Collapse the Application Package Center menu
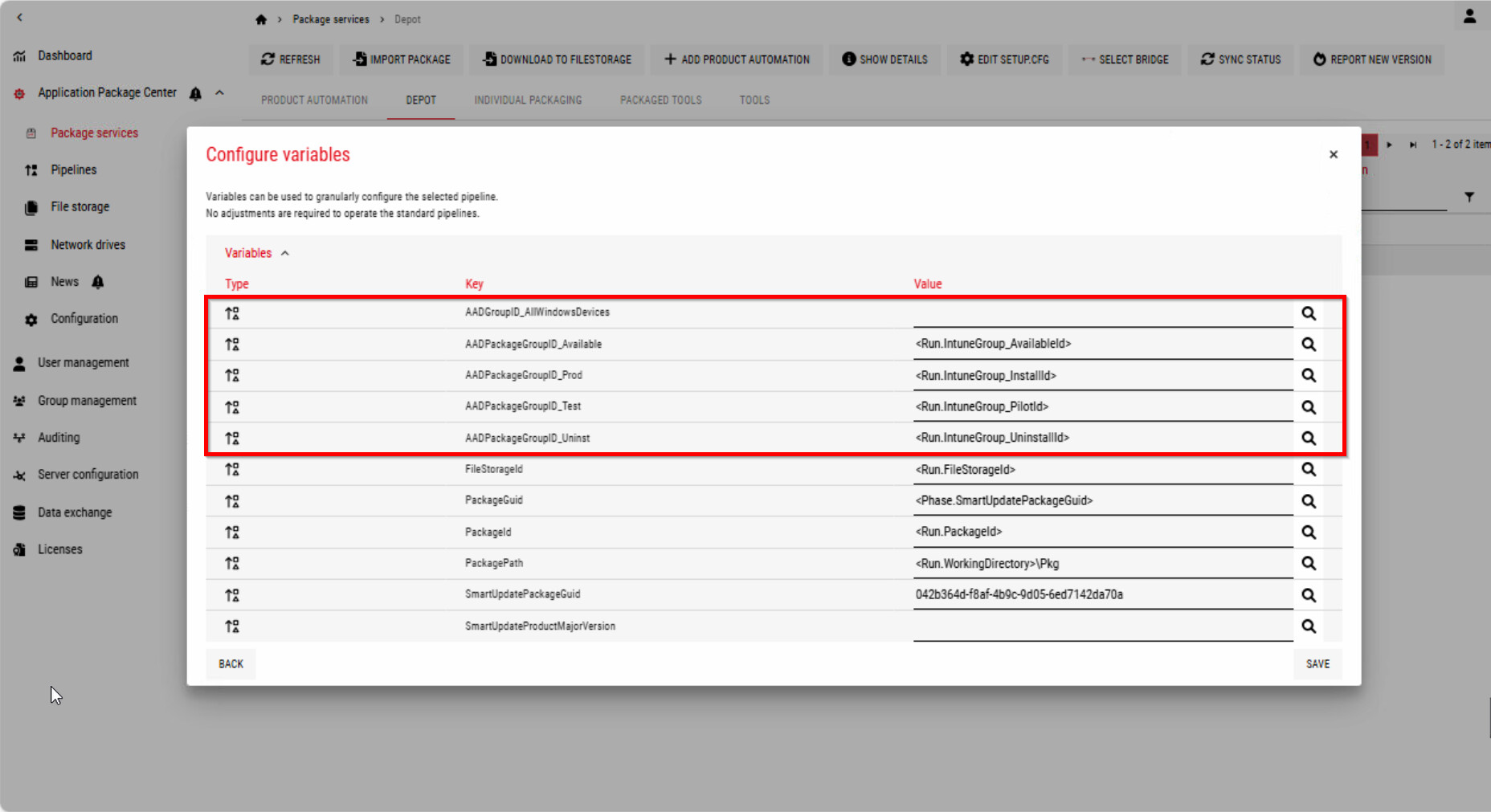 pyautogui.click(x=219, y=92)
